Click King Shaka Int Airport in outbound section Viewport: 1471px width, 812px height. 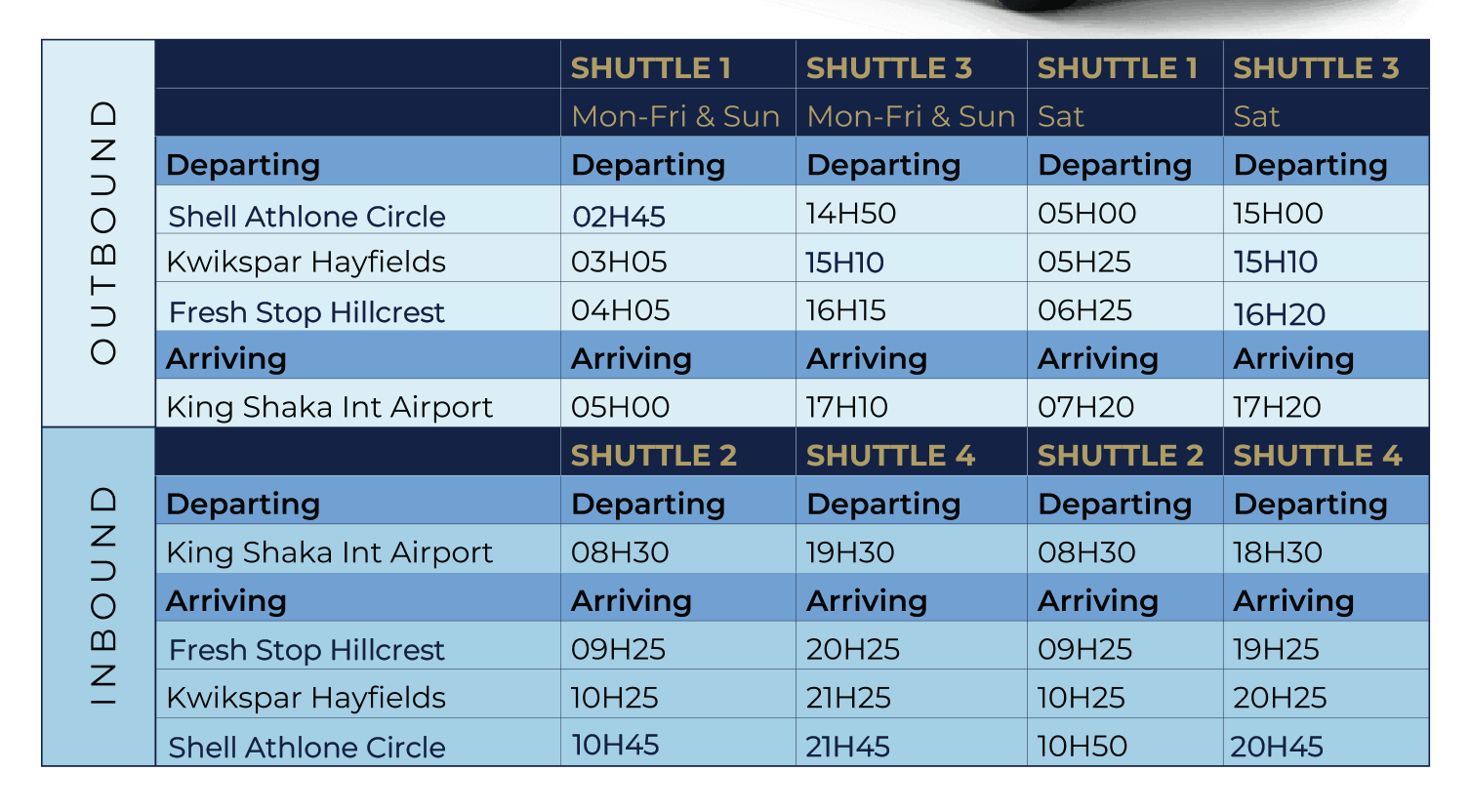(329, 407)
